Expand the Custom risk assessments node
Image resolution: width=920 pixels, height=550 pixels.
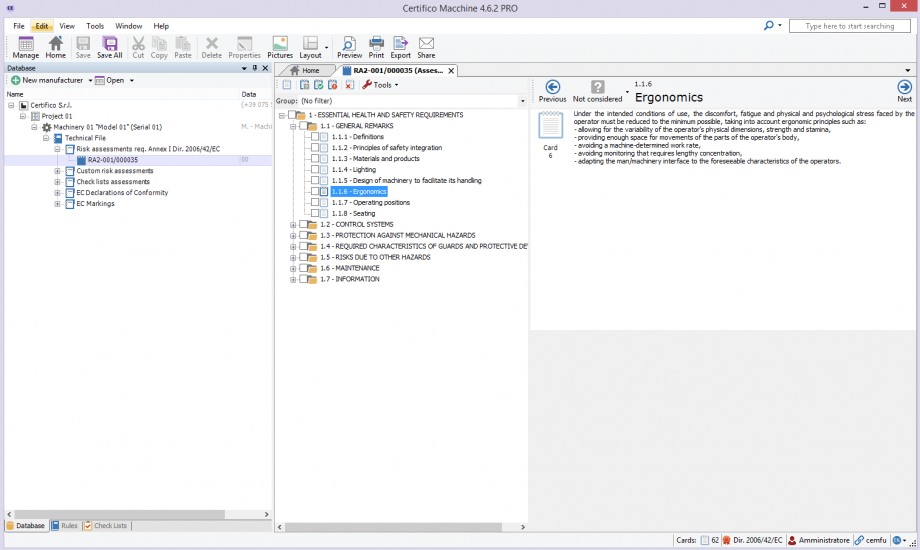pos(58,171)
